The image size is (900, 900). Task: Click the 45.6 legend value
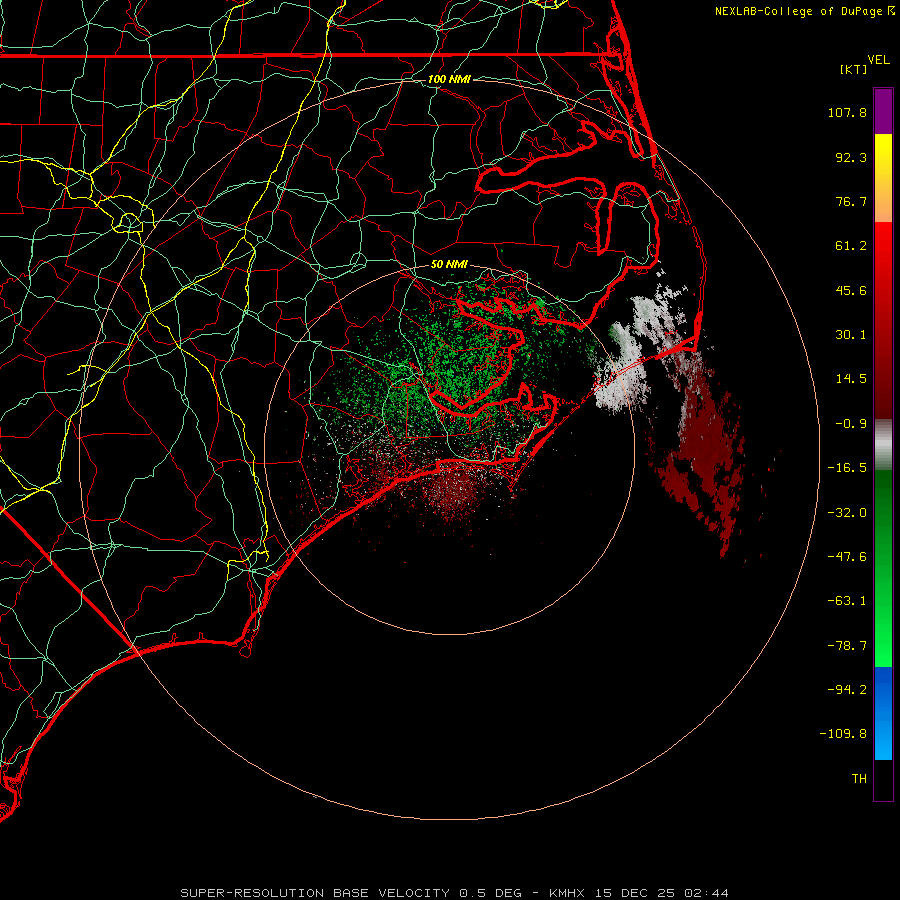(x=851, y=290)
